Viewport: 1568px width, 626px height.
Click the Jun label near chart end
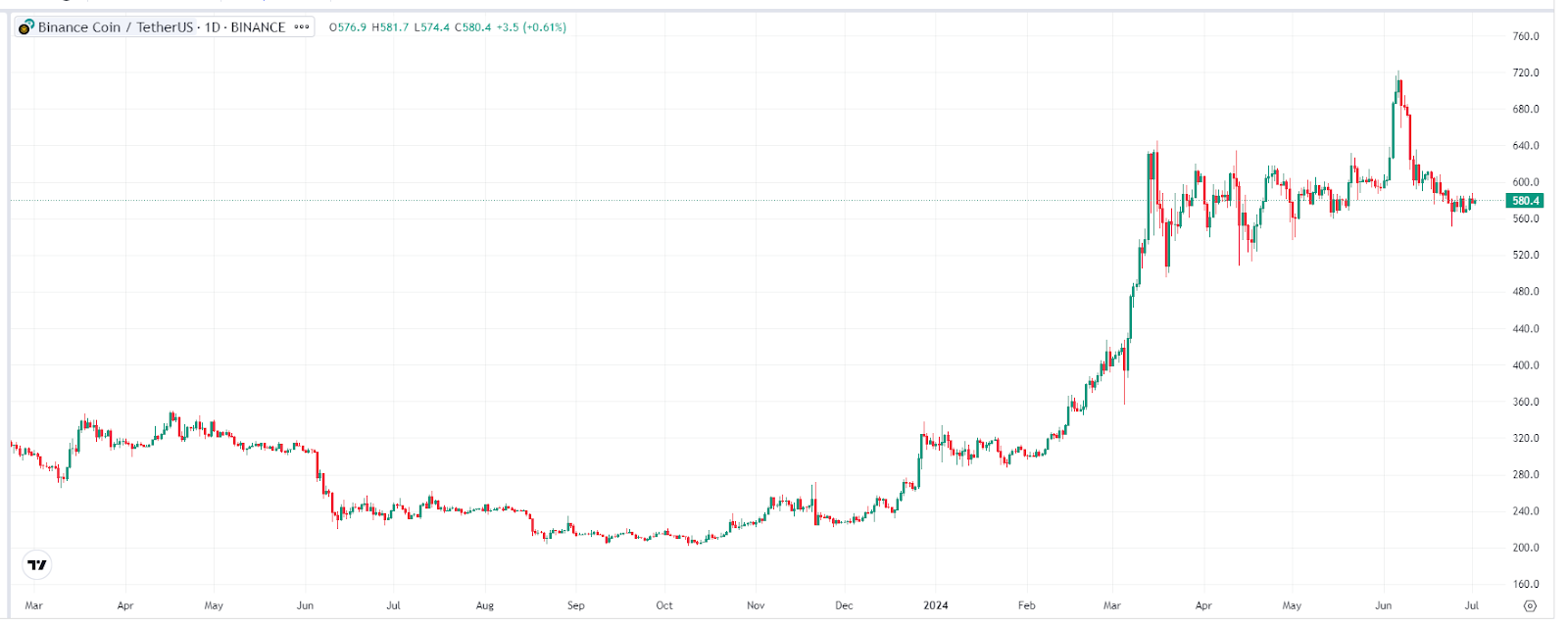tap(1383, 605)
